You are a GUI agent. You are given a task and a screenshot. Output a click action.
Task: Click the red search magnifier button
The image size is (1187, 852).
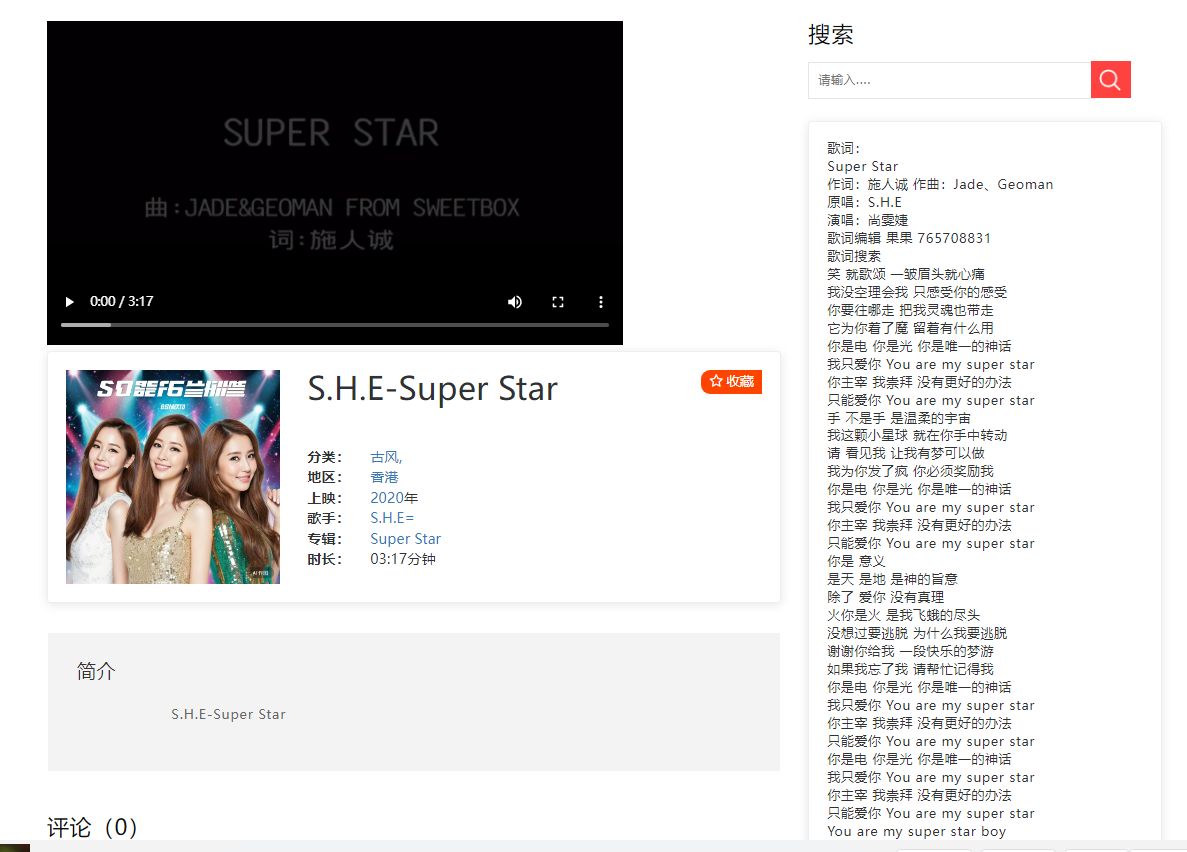coord(1111,80)
